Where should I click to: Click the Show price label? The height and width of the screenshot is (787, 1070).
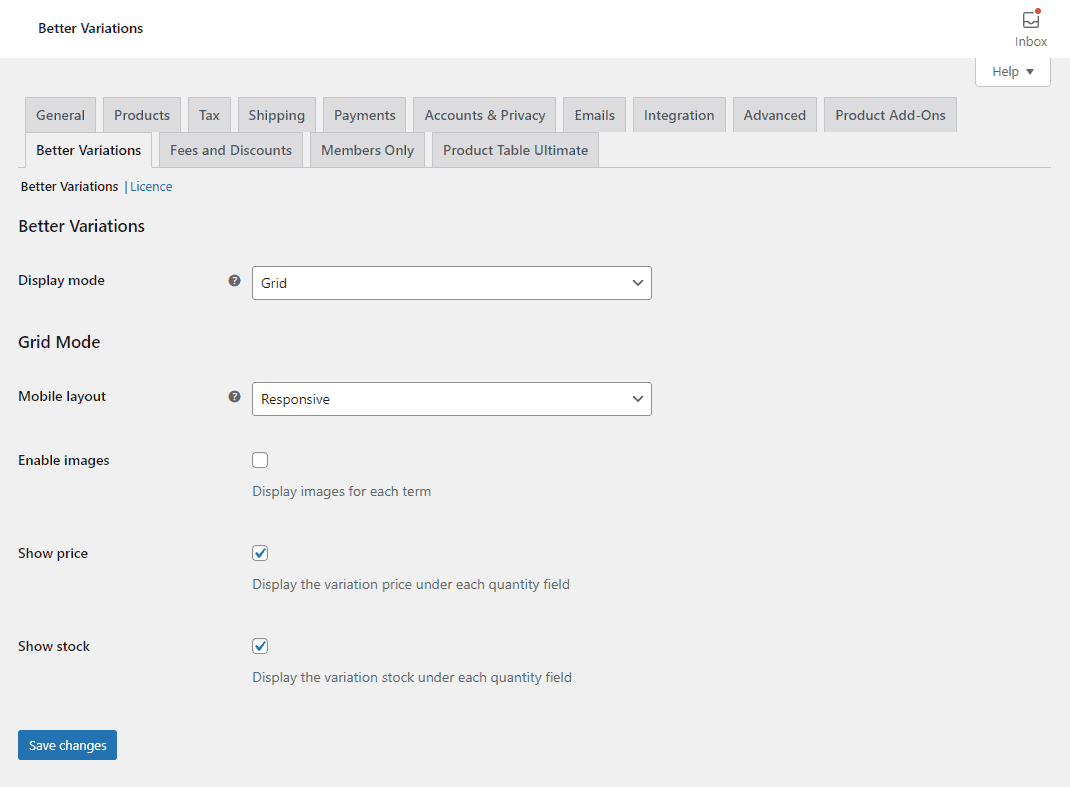point(53,553)
